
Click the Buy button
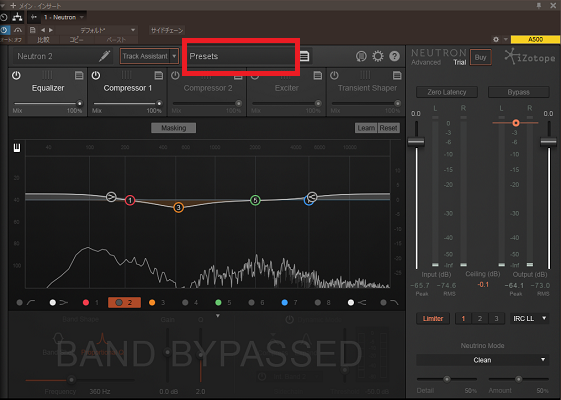[480, 57]
